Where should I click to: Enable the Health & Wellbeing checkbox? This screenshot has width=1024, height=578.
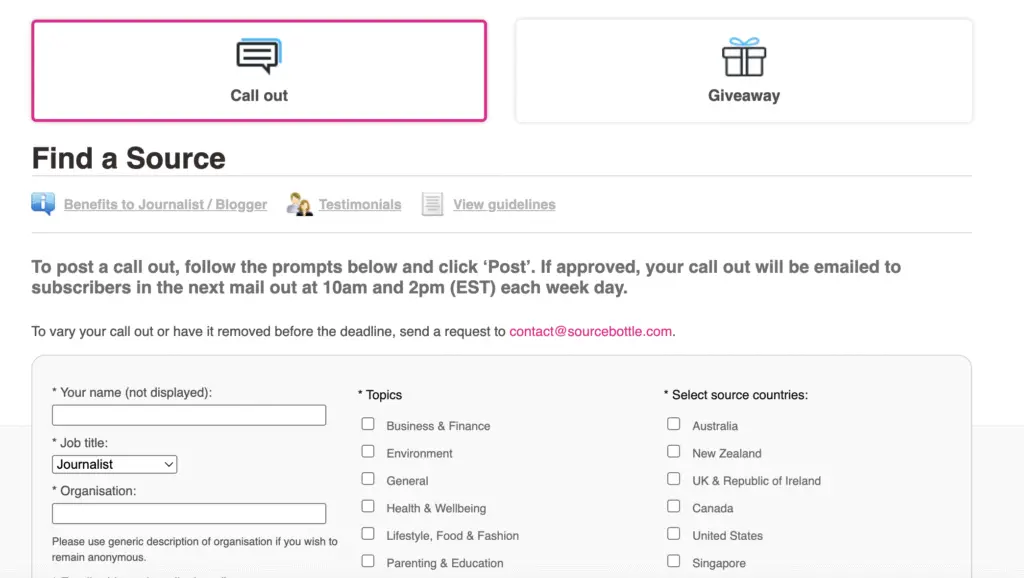tap(368, 507)
